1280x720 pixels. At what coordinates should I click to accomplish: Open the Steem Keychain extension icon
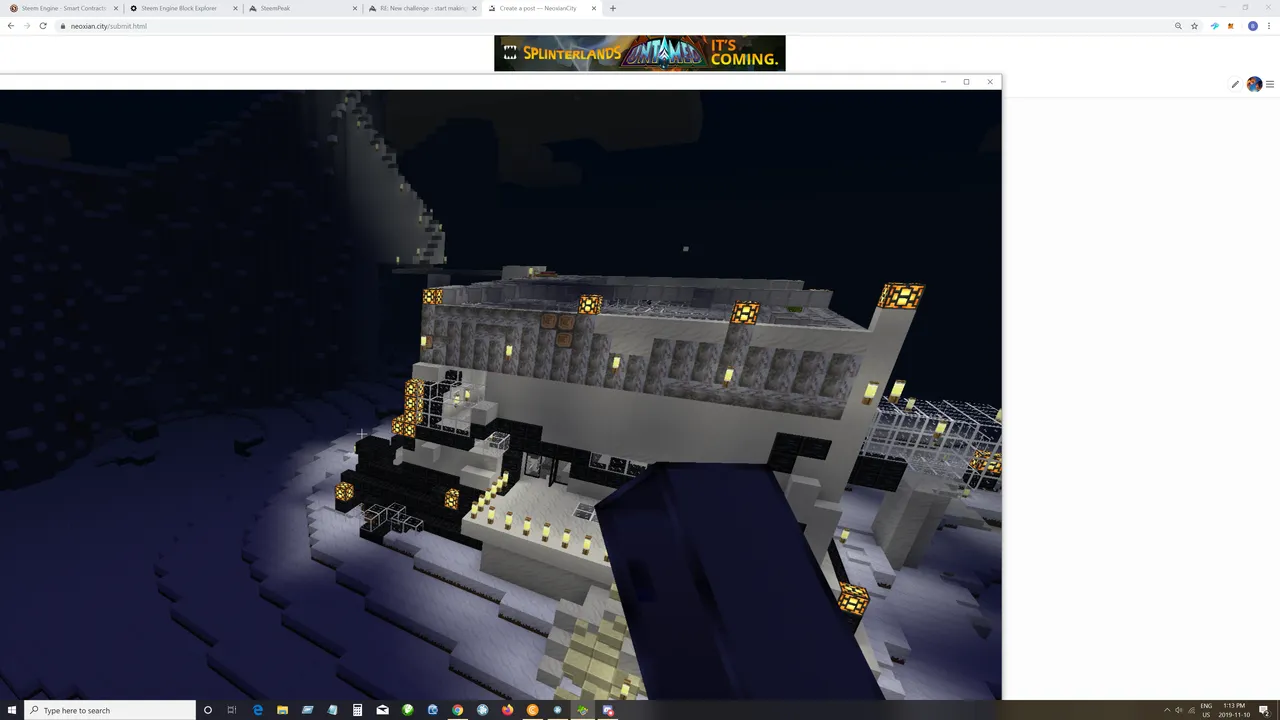click(x=1215, y=26)
